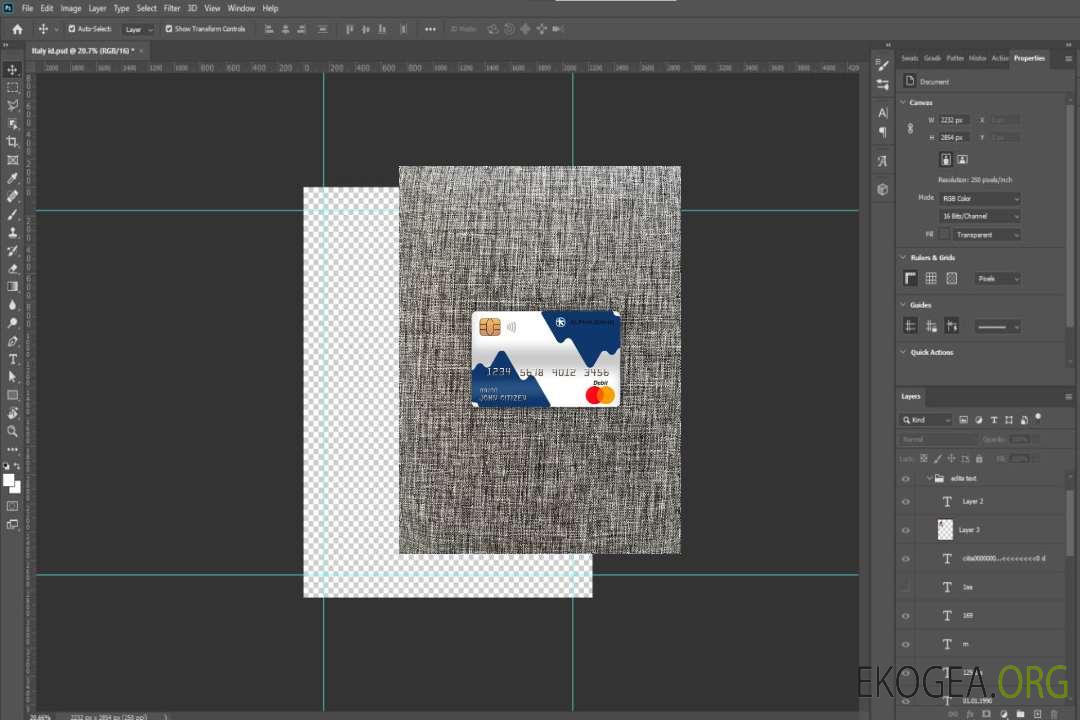Select the Crop tool
The image size is (1080, 720).
tap(13, 142)
